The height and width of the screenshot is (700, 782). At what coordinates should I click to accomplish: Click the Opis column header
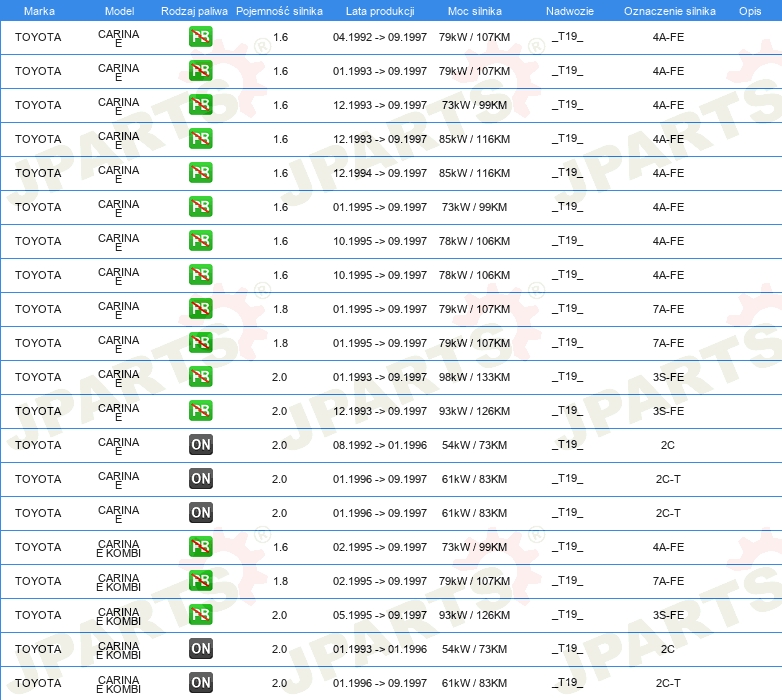coord(750,11)
